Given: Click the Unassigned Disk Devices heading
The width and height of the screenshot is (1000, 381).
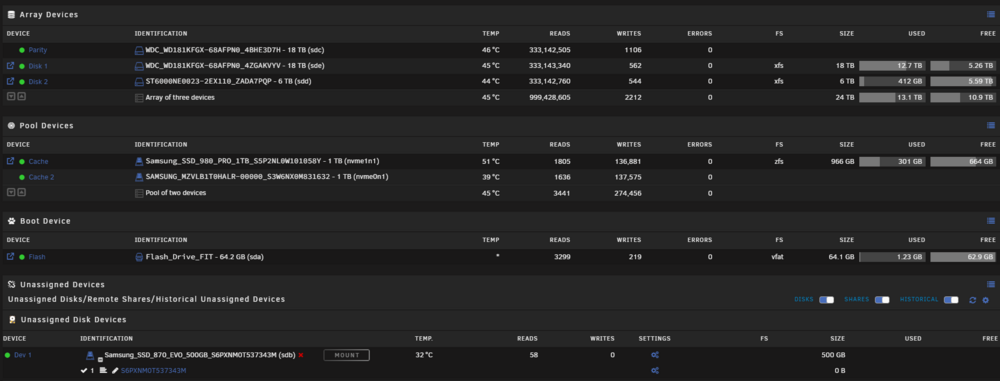Looking at the screenshot, I should (x=73, y=319).
